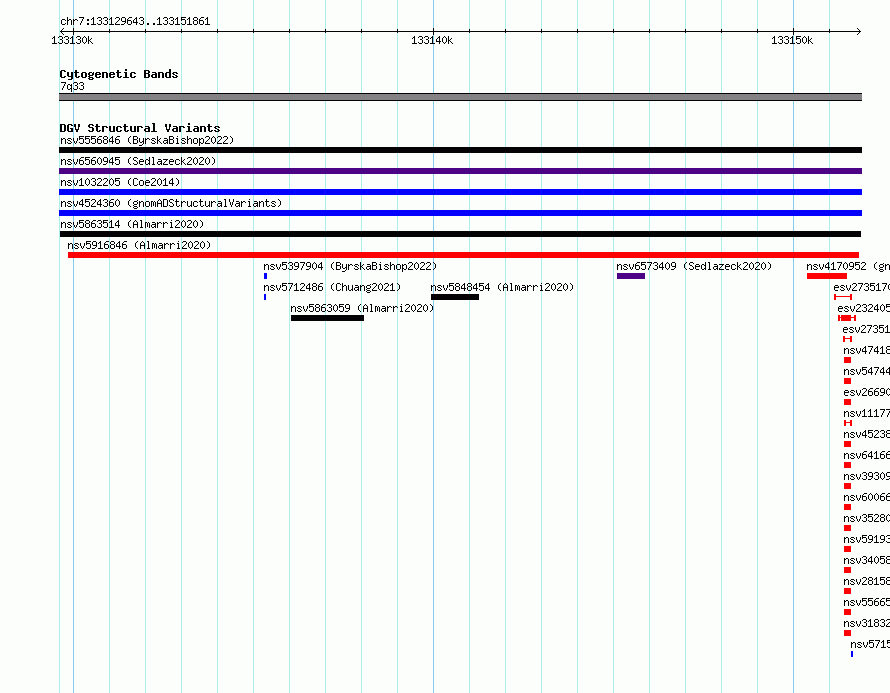Select the black nsv5556846 variant bar
The height and width of the screenshot is (693, 890).
[x=460, y=150]
